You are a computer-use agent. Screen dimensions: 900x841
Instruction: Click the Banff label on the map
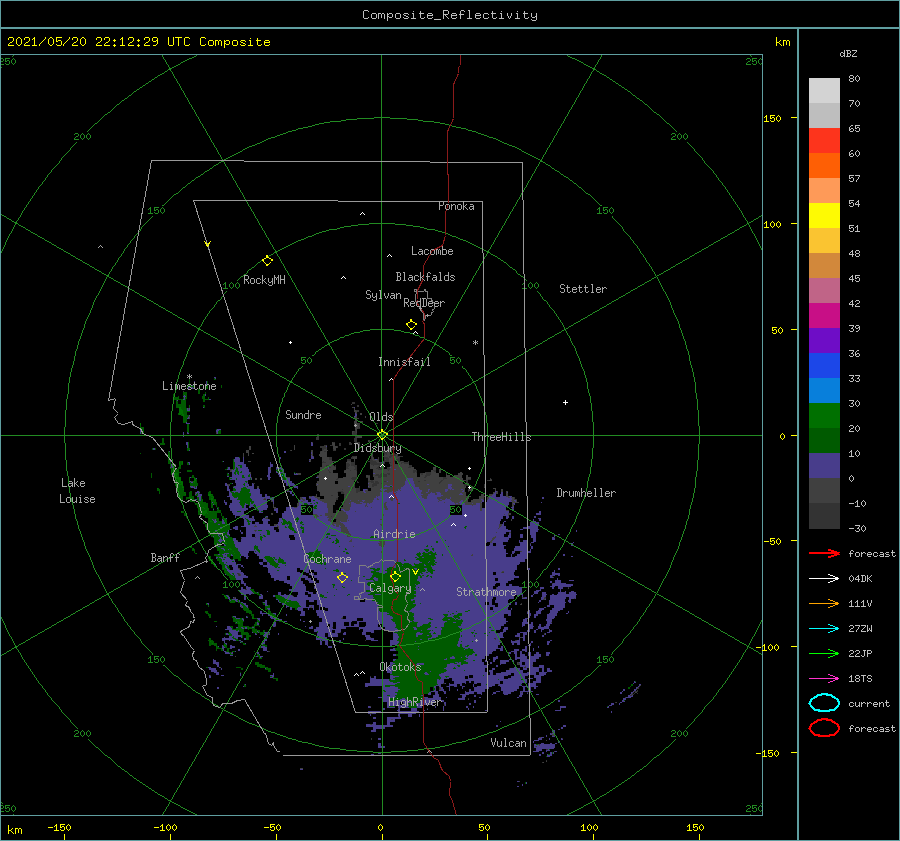click(165, 557)
